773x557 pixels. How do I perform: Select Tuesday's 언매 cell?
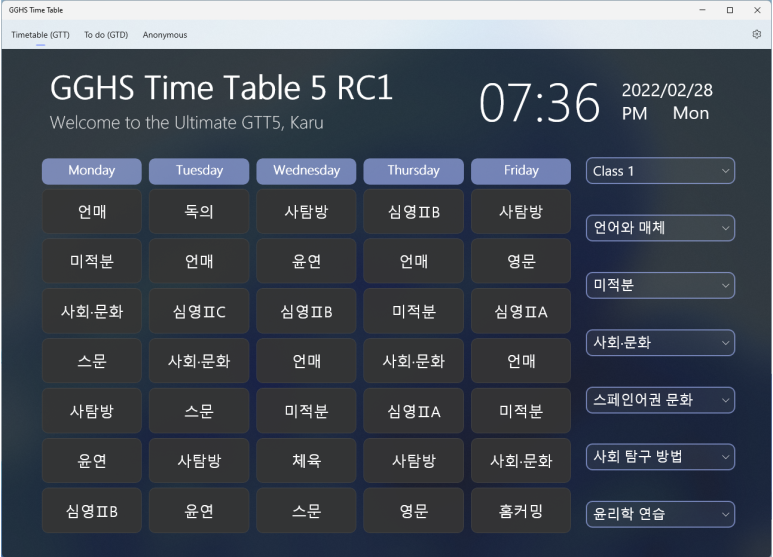(199, 261)
